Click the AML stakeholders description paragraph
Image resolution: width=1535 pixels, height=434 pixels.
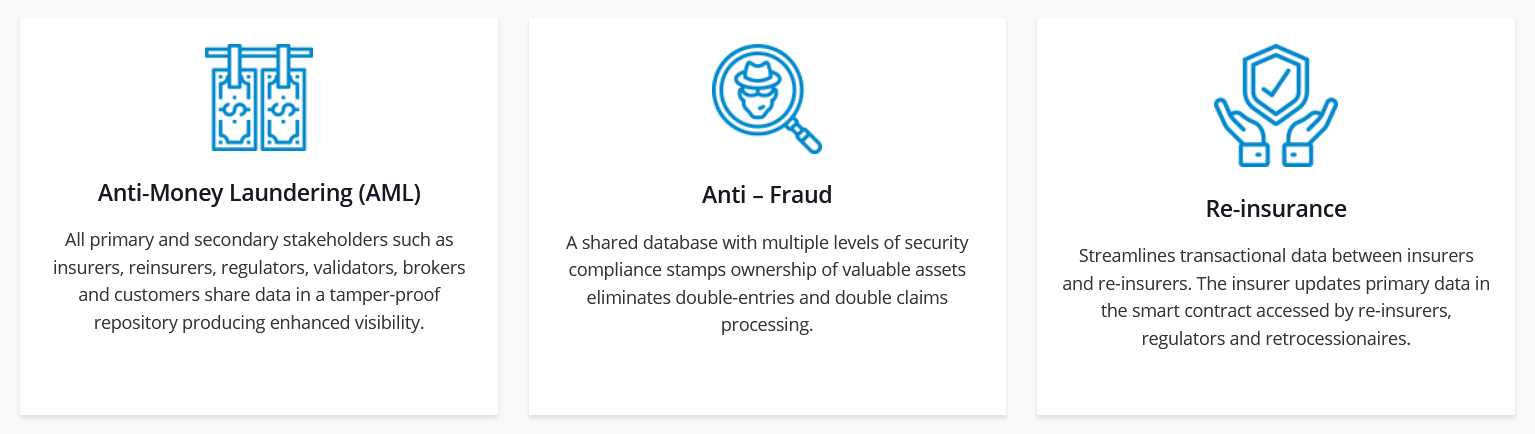(x=259, y=282)
